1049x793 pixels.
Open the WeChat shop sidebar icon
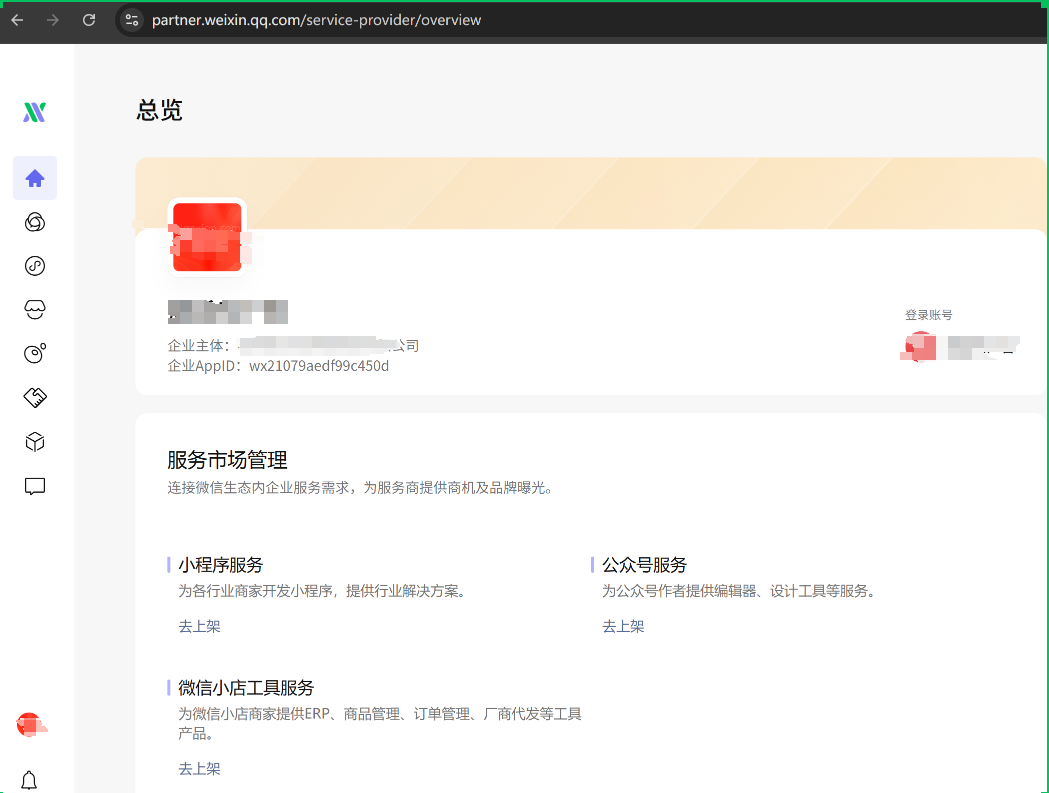click(35, 309)
